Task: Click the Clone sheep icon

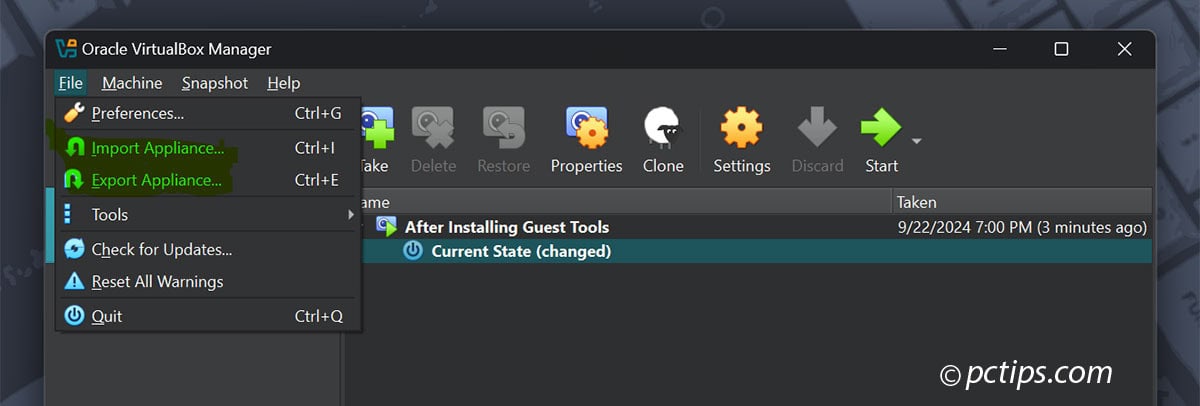Action: click(662, 130)
